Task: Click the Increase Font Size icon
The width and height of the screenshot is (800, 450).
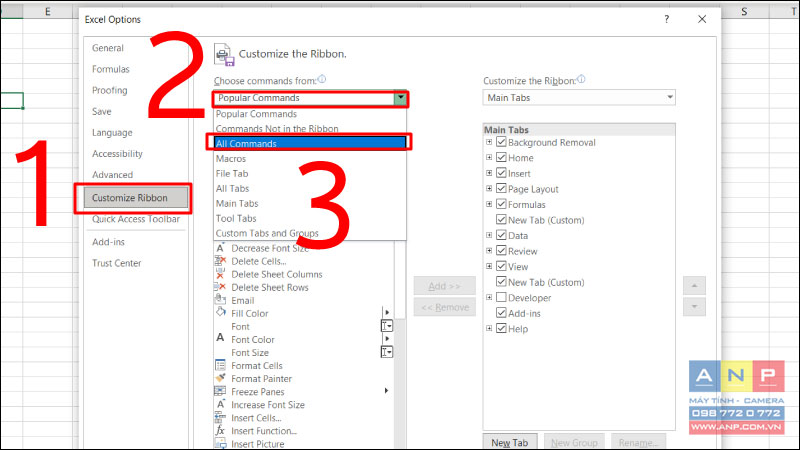Action: tap(220, 404)
